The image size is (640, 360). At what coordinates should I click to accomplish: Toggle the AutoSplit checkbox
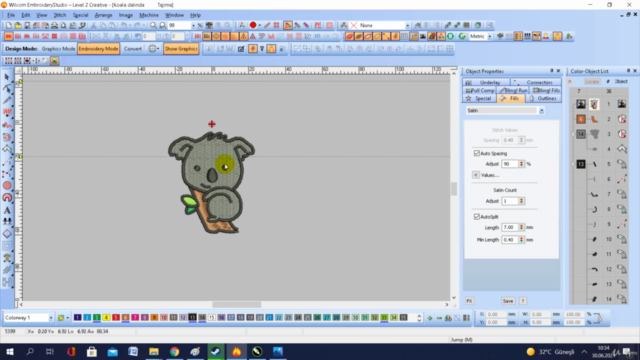(x=476, y=216)
